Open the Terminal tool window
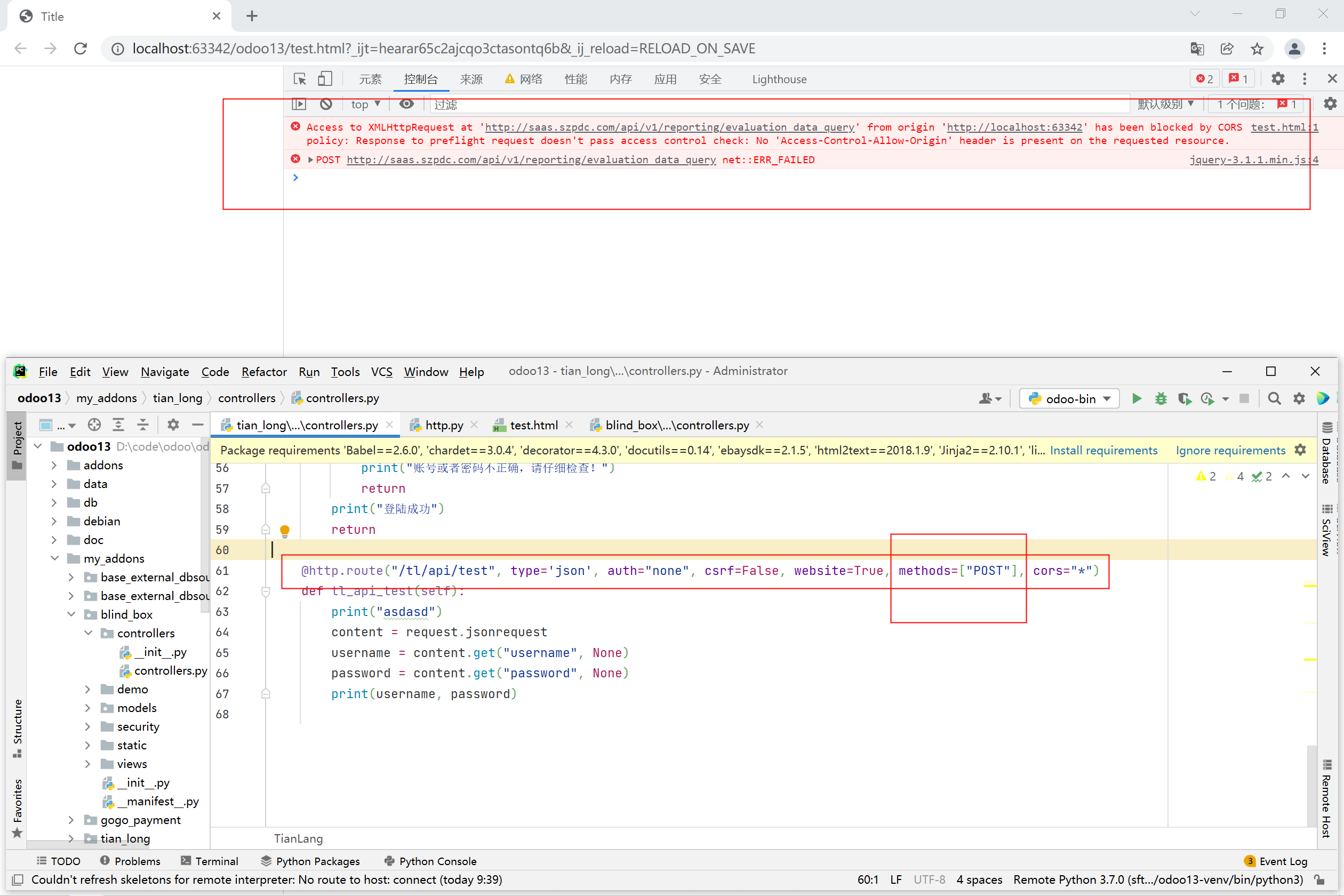The width and height of the screenshot is (1344, 896). [x=210, y=861]
